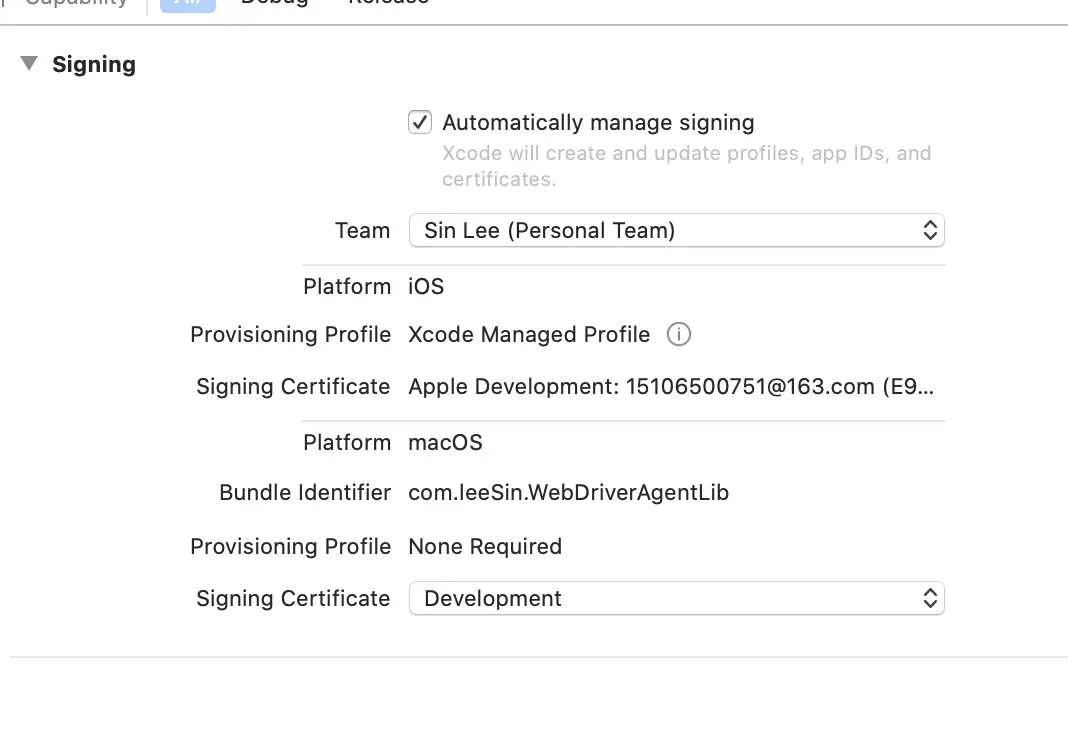Click the add Capability button
The image size is (1068, 732).
[x=76, y=3]
